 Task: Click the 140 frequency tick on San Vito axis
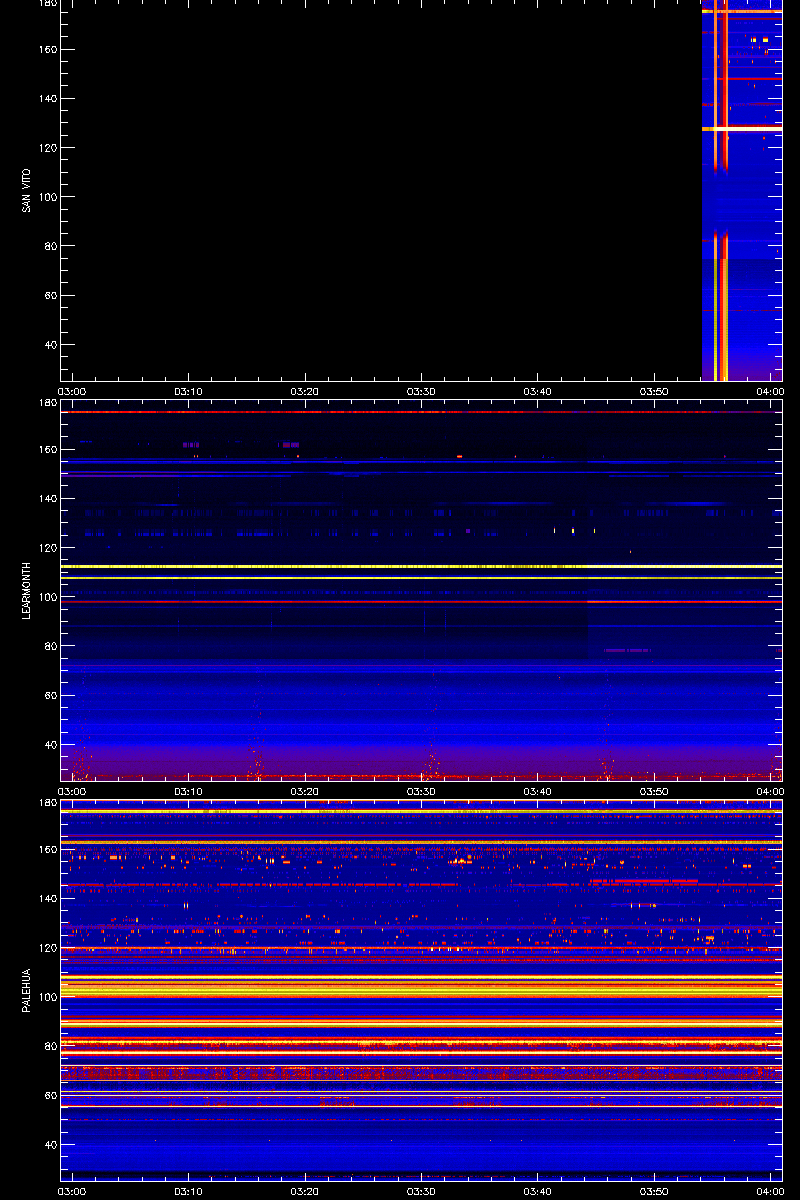click(x=46, y=98)
